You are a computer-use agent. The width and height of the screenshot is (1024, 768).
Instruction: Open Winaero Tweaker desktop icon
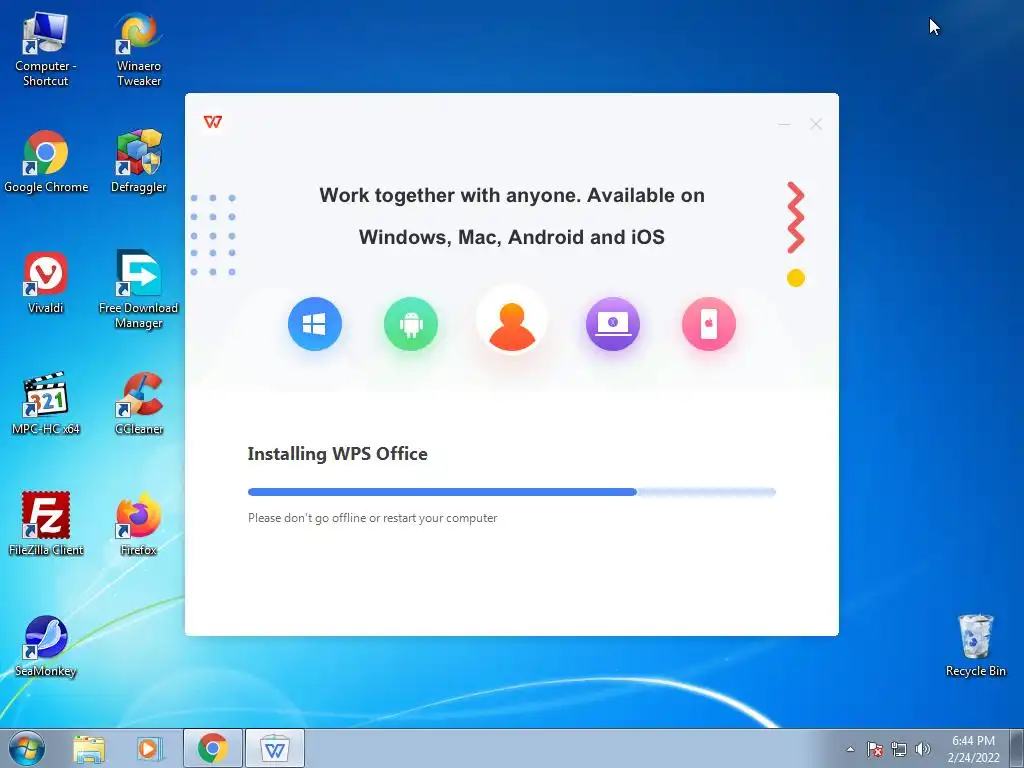(x=138, y=49)
